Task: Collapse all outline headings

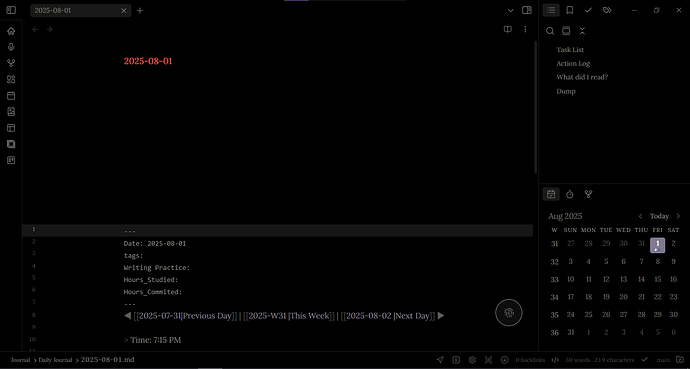Action: point(582,31)
